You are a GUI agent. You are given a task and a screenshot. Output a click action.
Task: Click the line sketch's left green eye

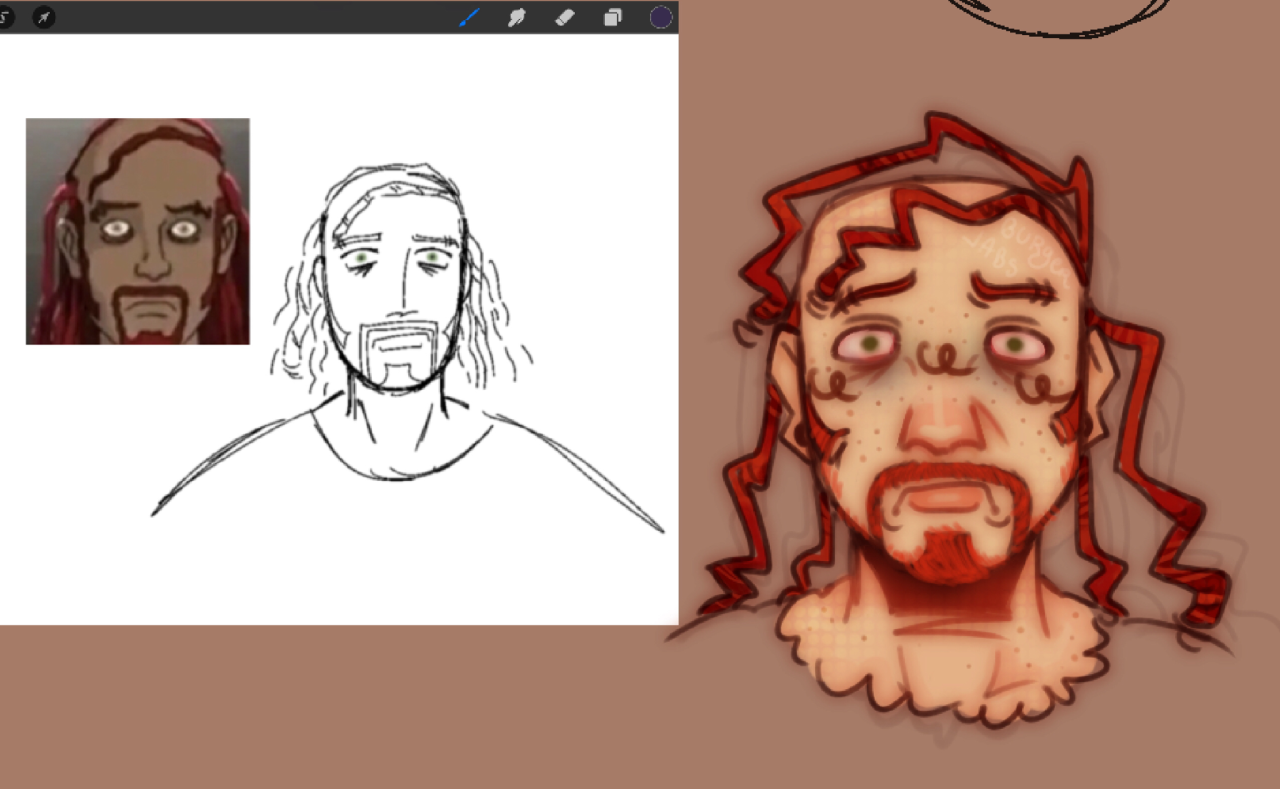(362, 258)
